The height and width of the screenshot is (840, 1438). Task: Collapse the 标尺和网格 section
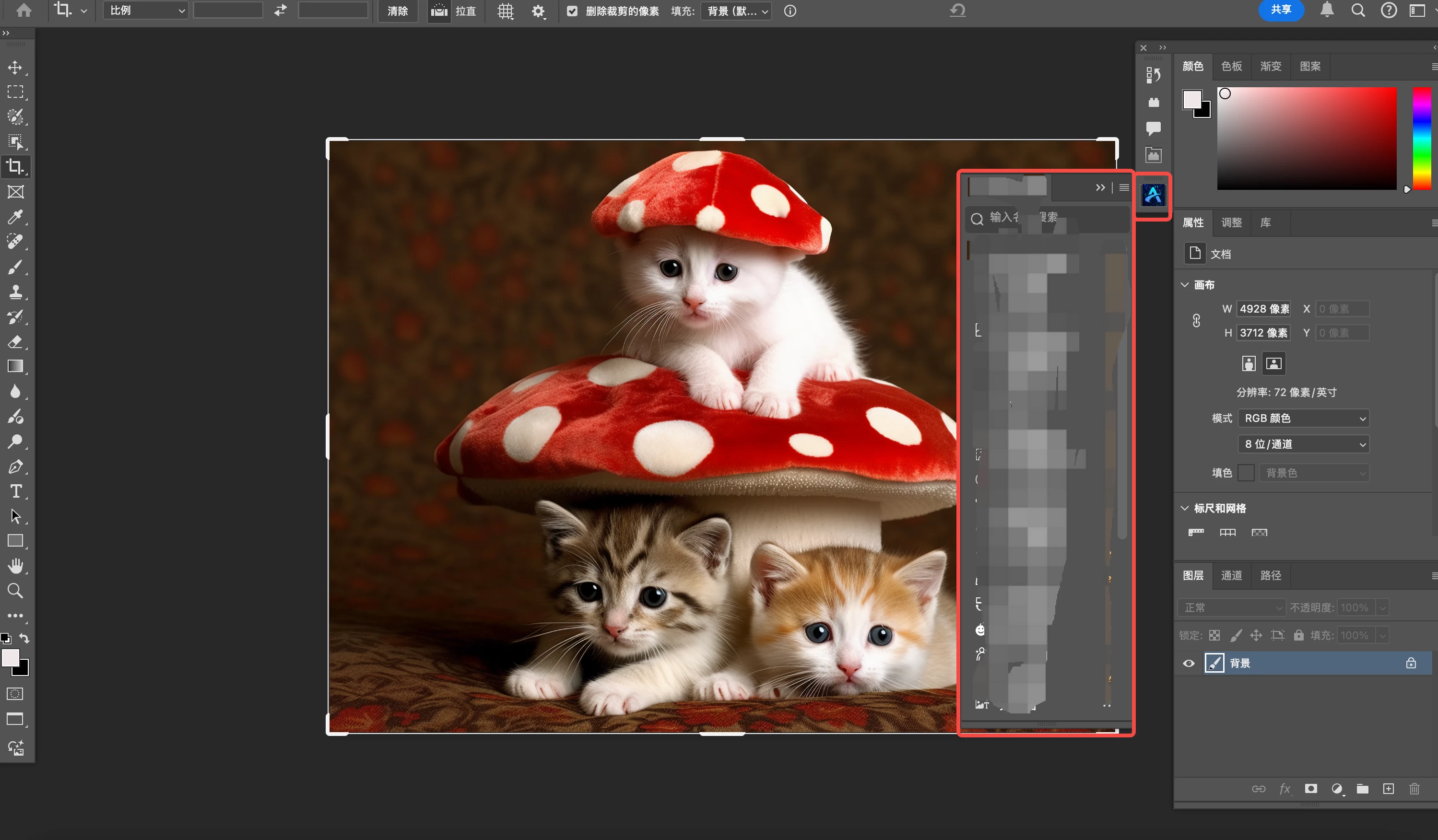(1185, 508)
